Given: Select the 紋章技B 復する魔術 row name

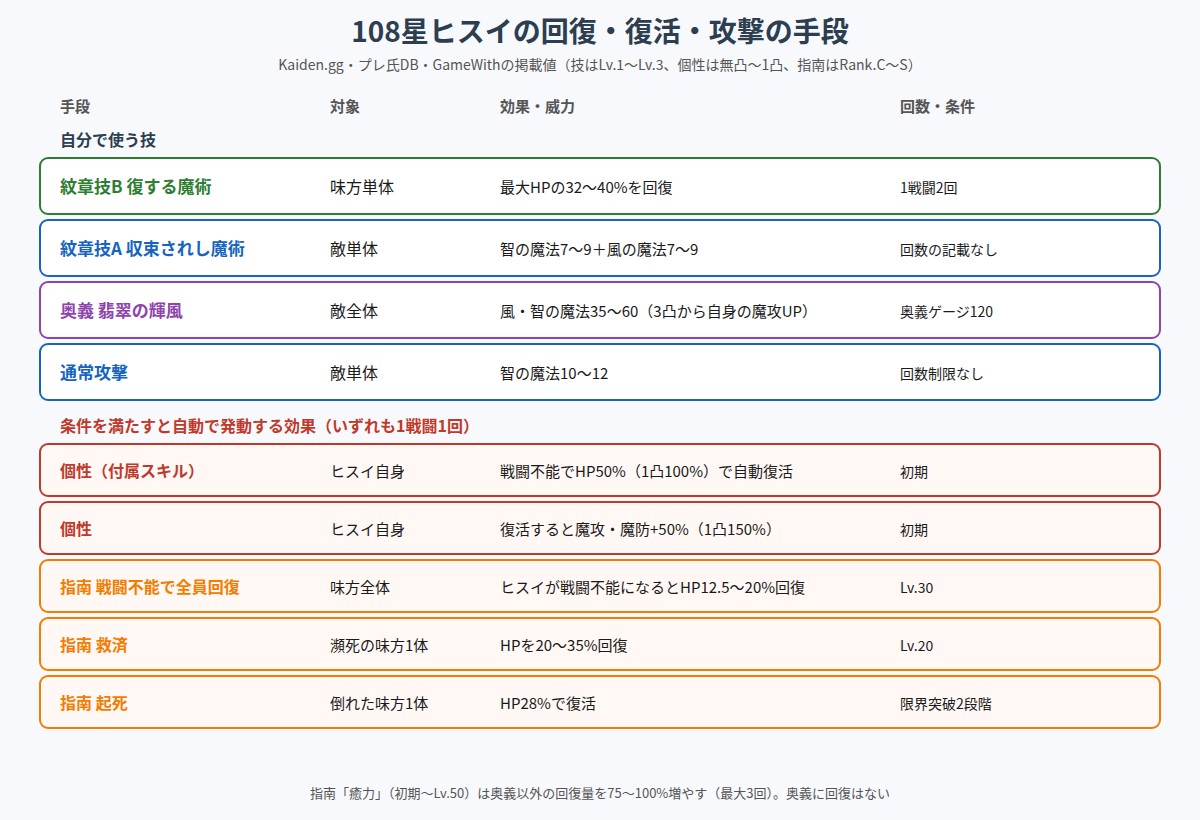Looking at the screenshot, I should [136, 187].
